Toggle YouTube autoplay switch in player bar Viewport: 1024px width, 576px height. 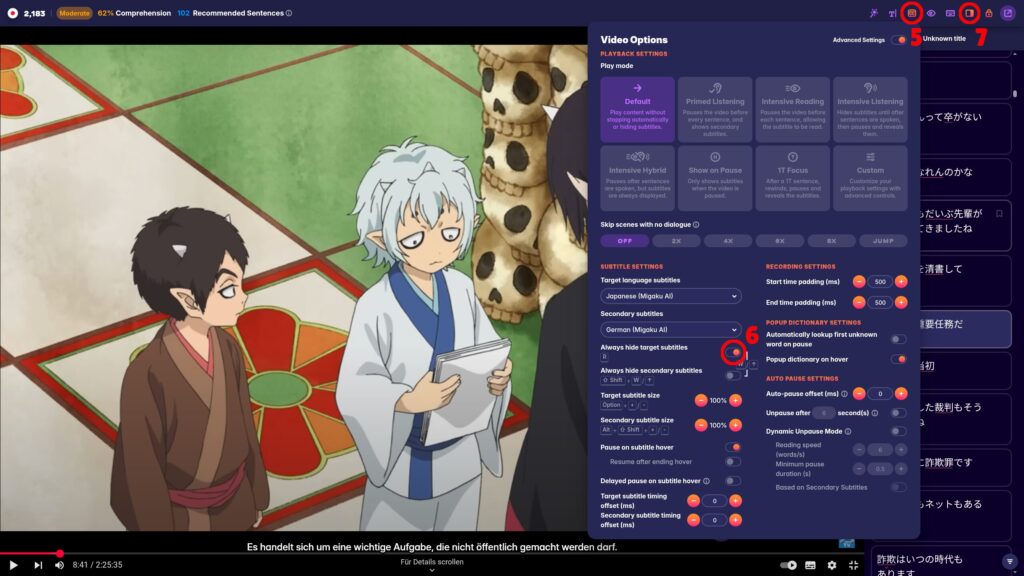(x=788, y=565)
